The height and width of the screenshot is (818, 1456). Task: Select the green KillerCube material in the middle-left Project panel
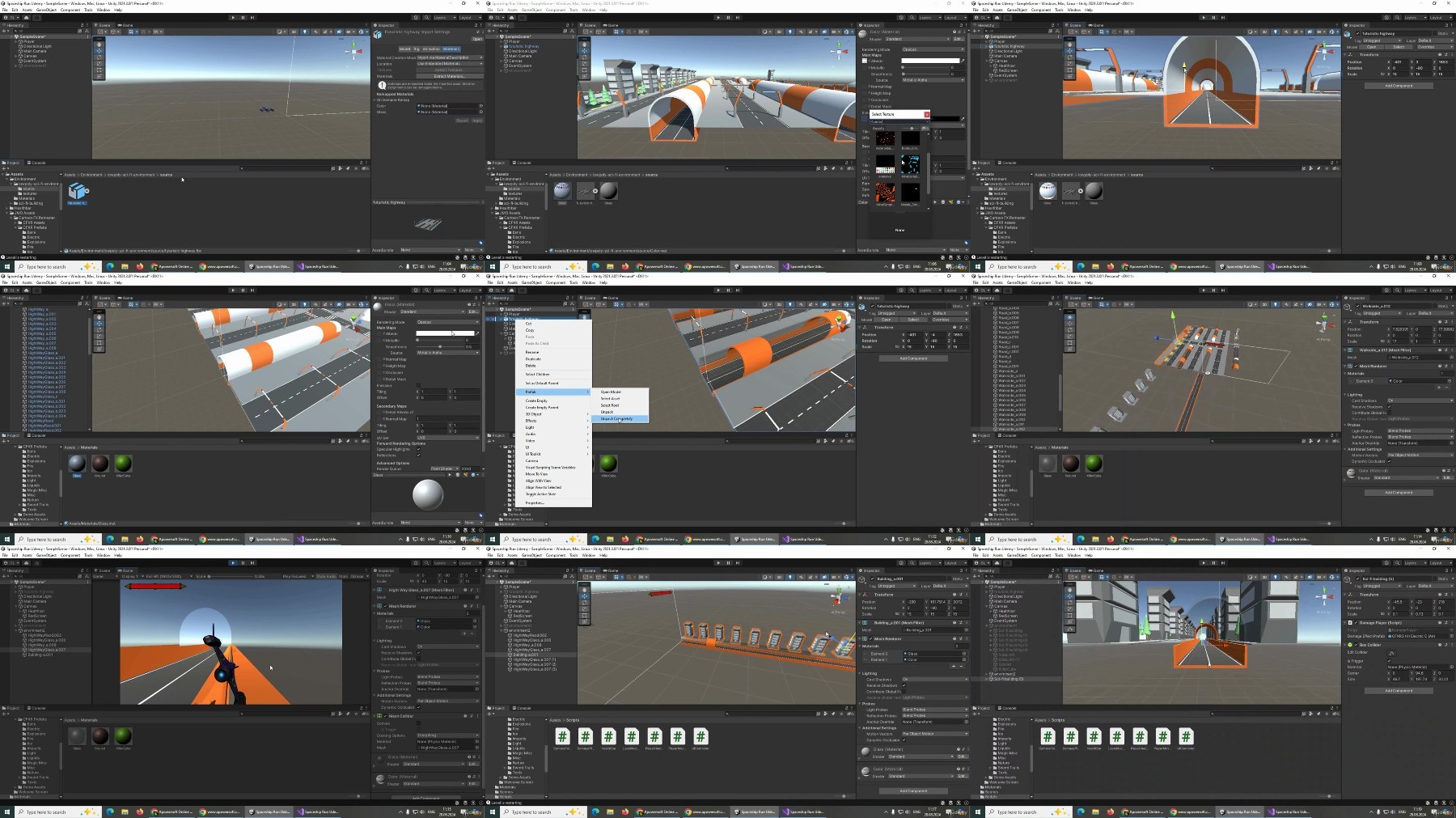pos(123,464)
